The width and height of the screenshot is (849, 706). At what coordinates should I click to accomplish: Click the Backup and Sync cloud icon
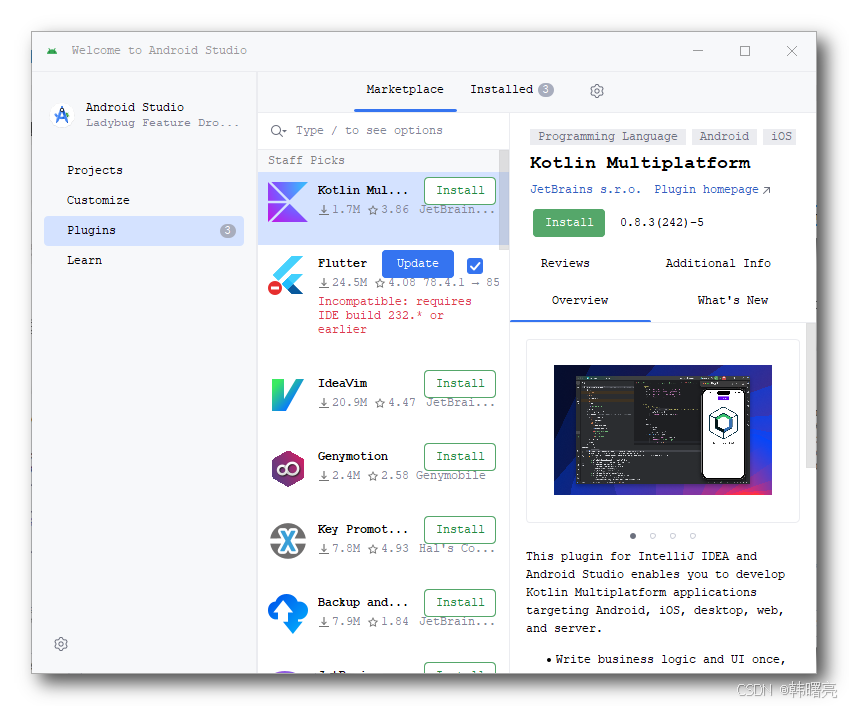(x=288, y=613)
